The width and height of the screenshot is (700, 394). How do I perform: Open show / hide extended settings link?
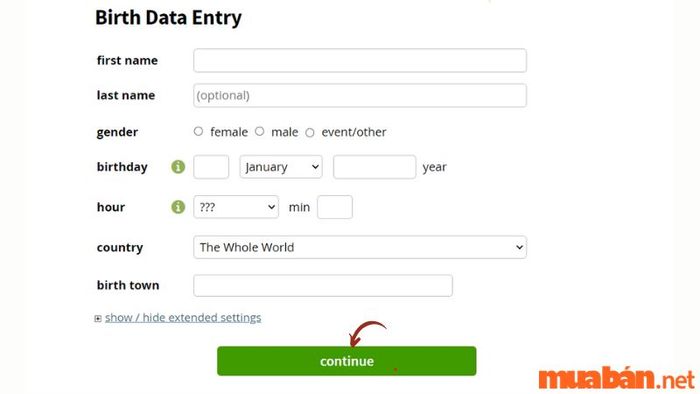(183, 318)
